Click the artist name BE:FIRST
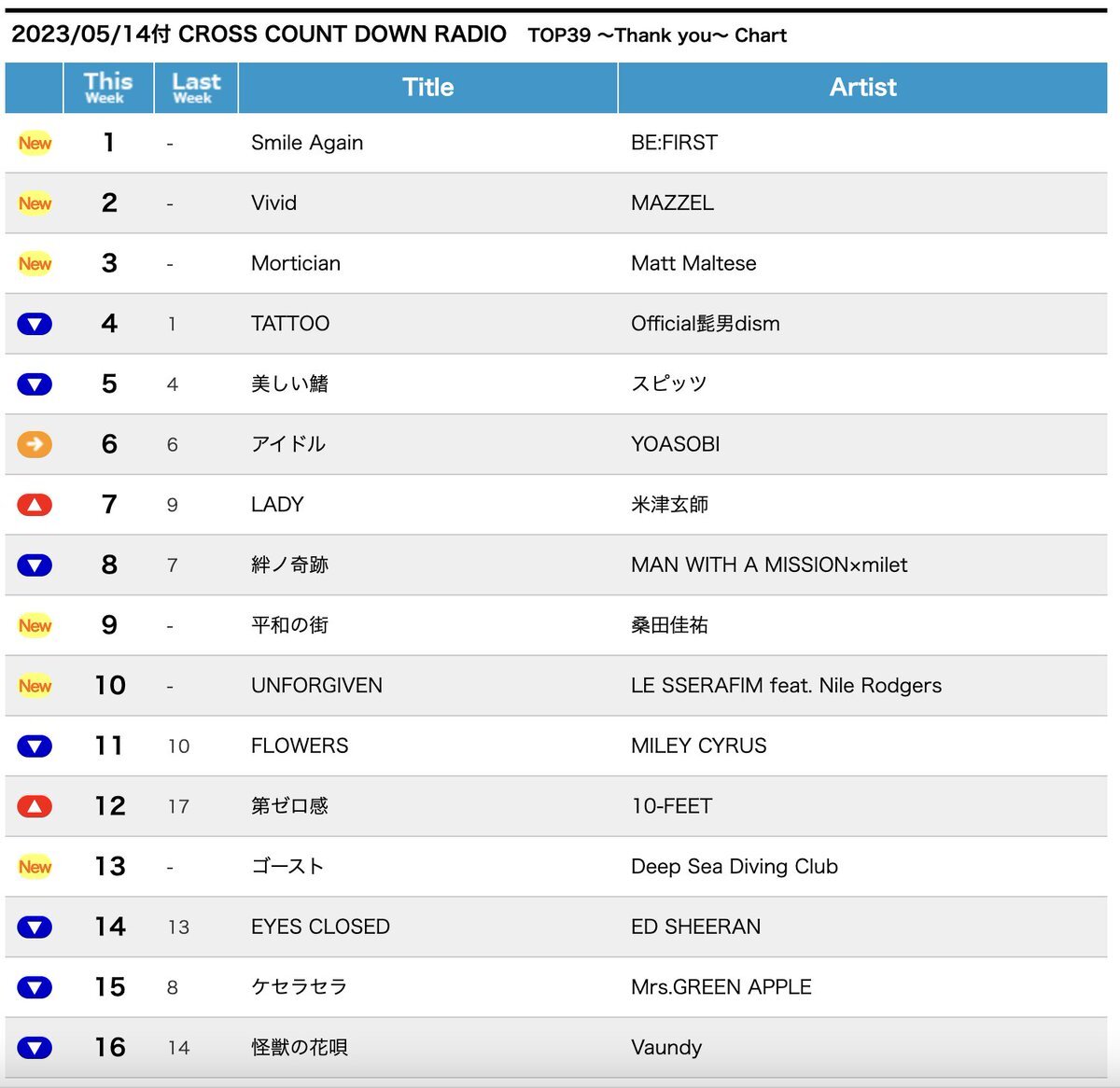Viewport: 1120px width, 1088px height. coord(674,143)
